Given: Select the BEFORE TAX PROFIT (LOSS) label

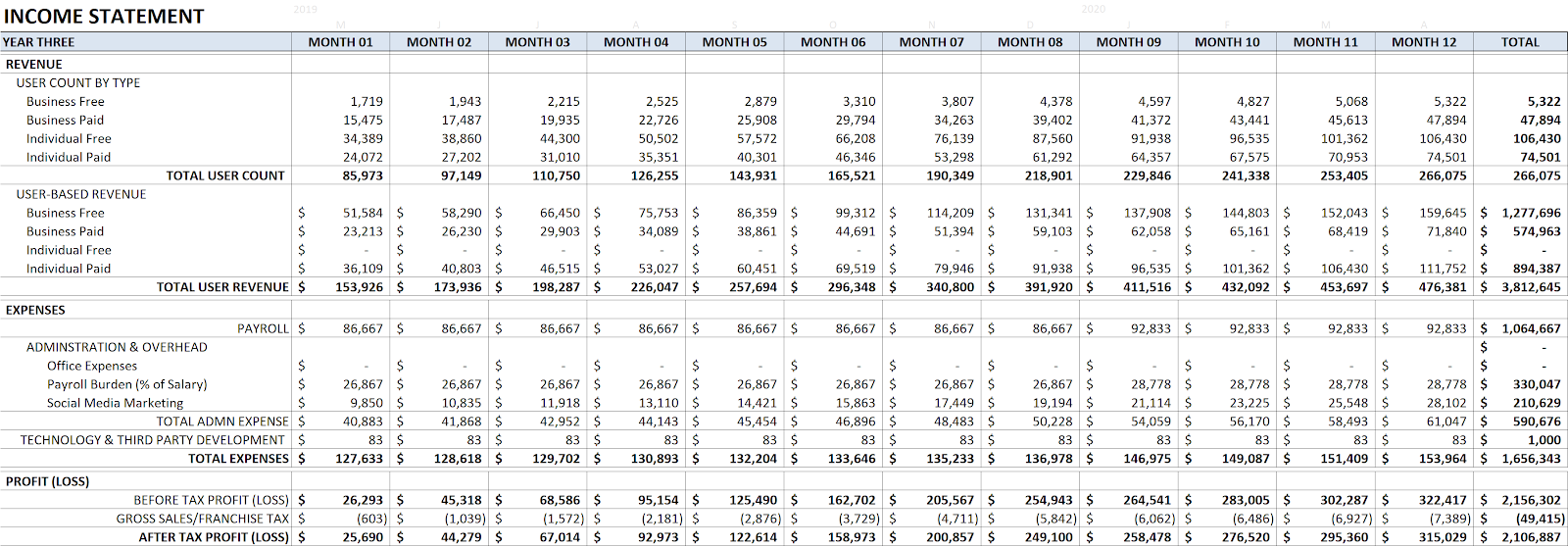Looking at the screenshot, I should click(212, 500).
